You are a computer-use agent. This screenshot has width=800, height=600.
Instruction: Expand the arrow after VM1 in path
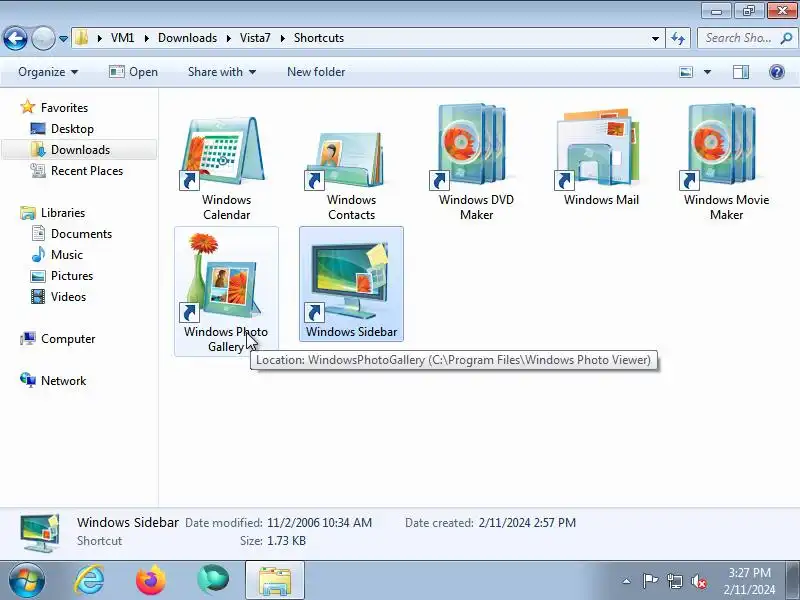click(x=146, y=38)
